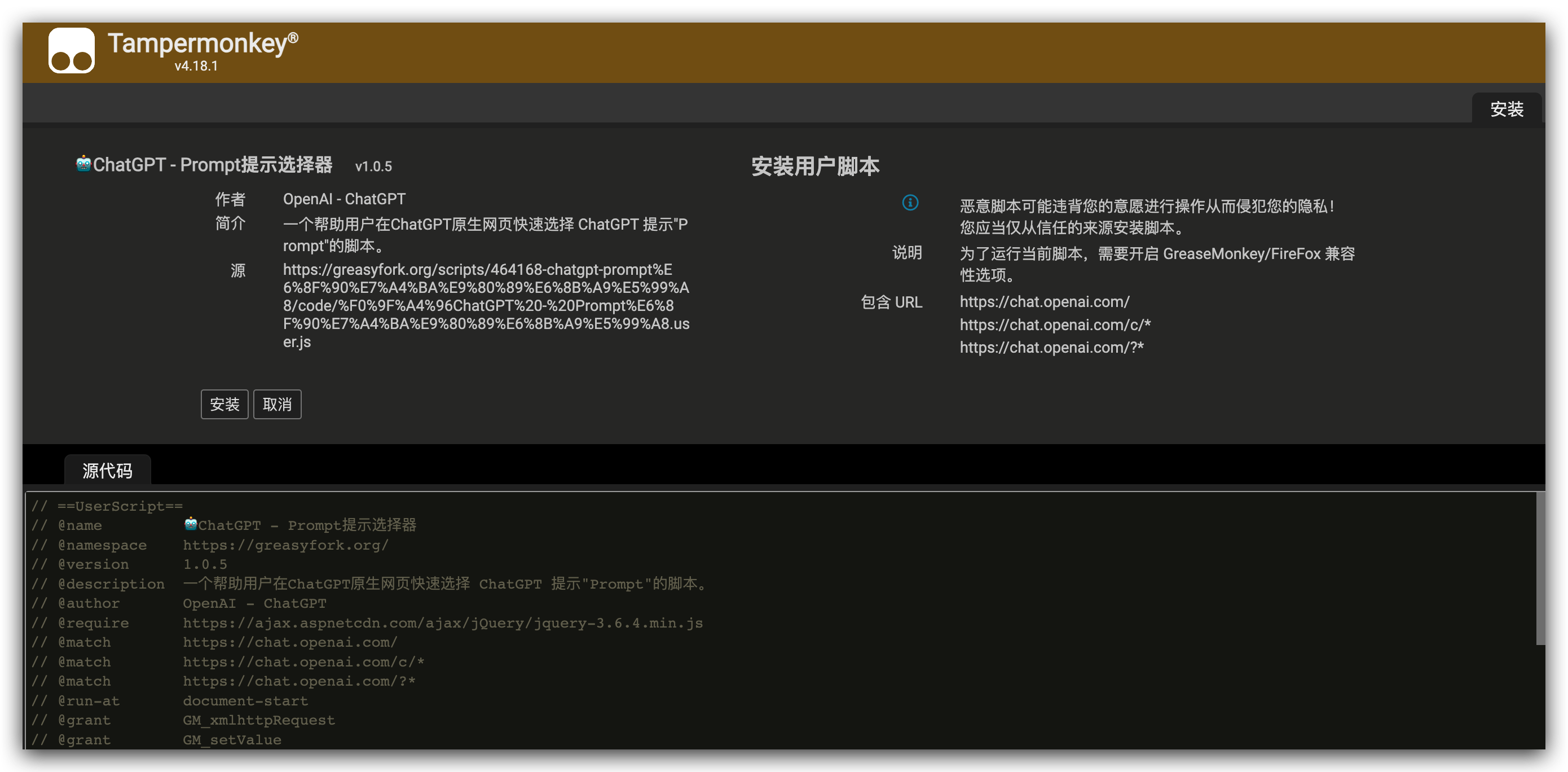Click the @run-at document-start line
1568x772 pixels.
[x=170, y=701]
